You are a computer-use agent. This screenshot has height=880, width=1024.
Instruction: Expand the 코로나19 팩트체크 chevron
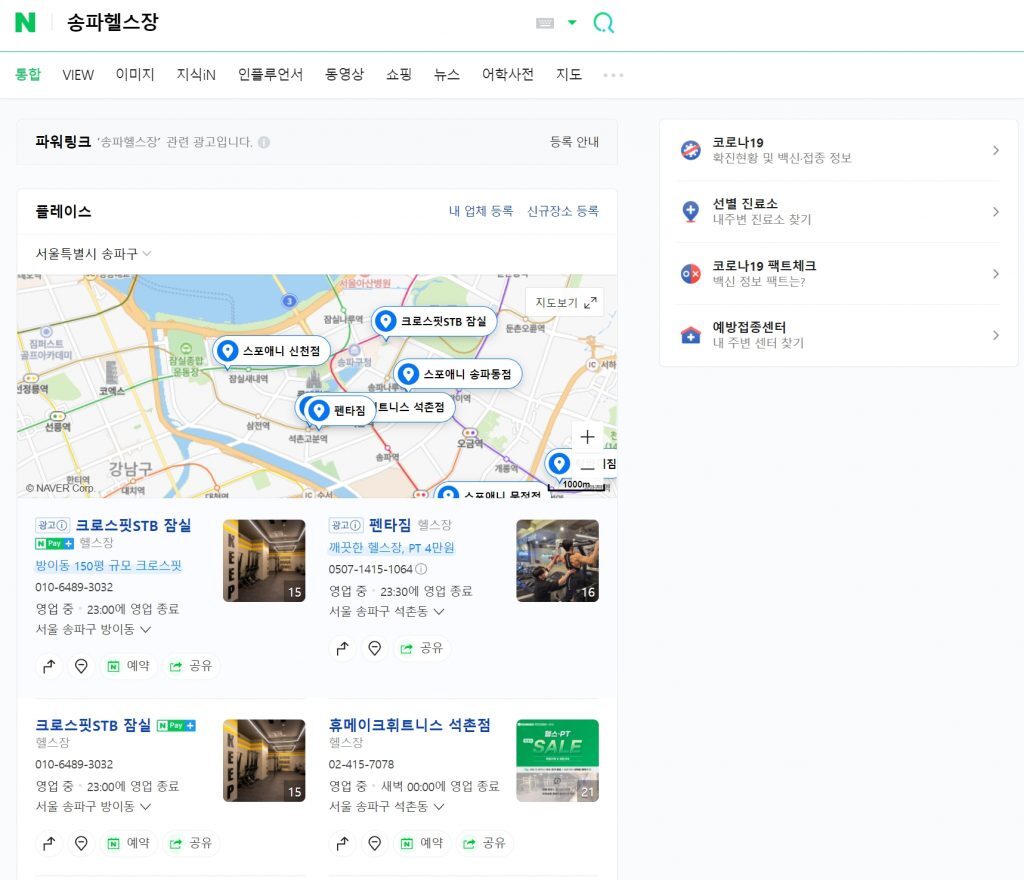[995, 274]
